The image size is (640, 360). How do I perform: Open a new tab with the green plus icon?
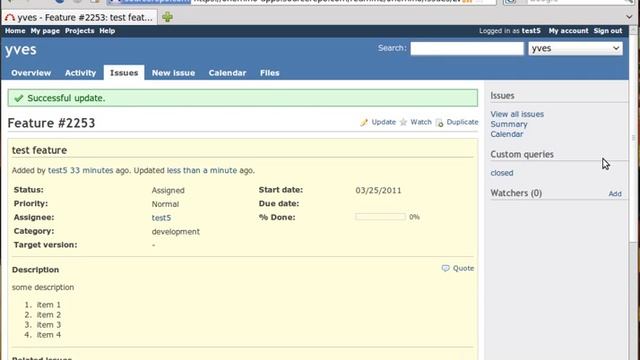click(x=167, y=17)
